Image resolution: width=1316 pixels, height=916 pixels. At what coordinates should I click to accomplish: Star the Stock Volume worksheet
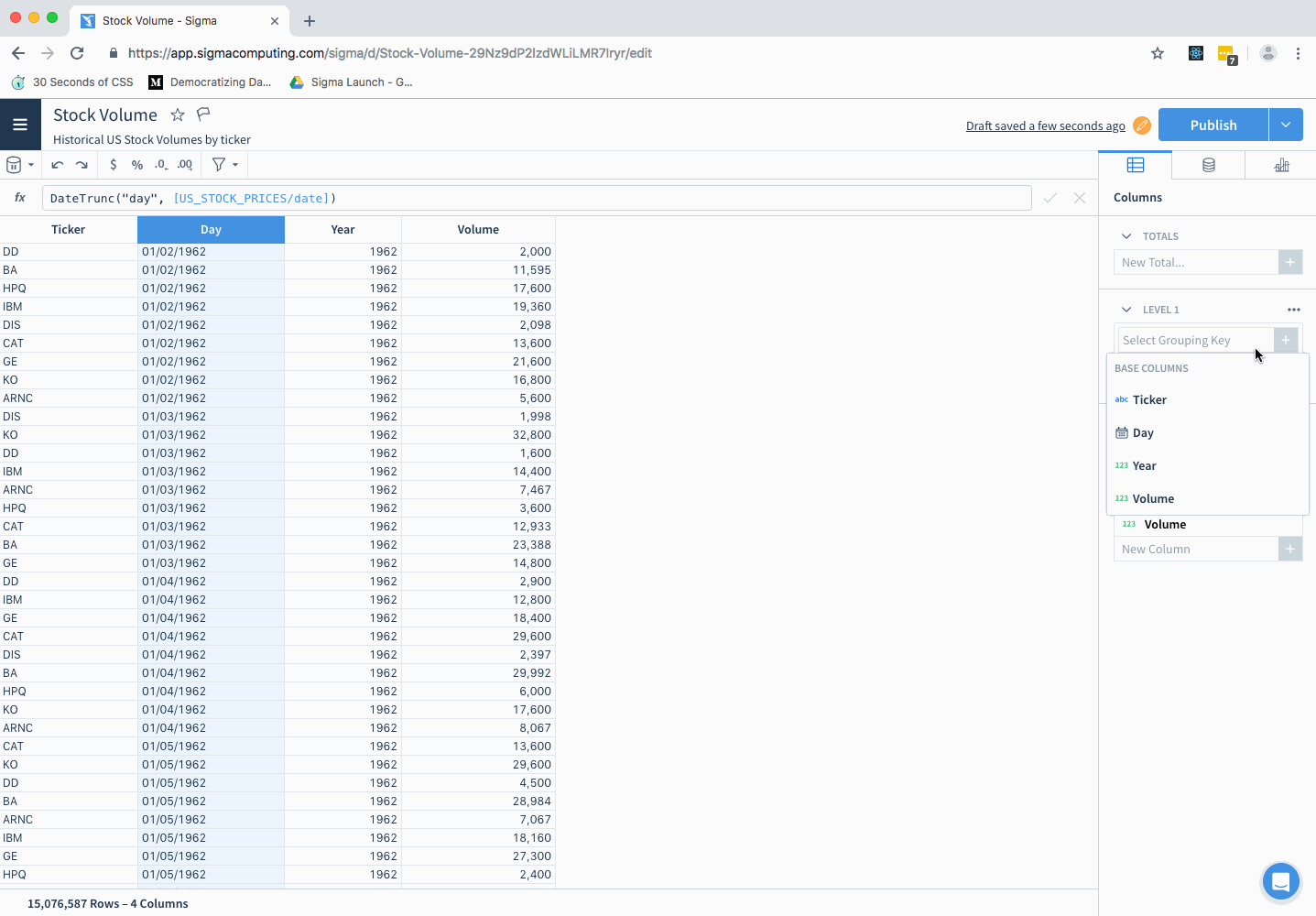[178, 114]
